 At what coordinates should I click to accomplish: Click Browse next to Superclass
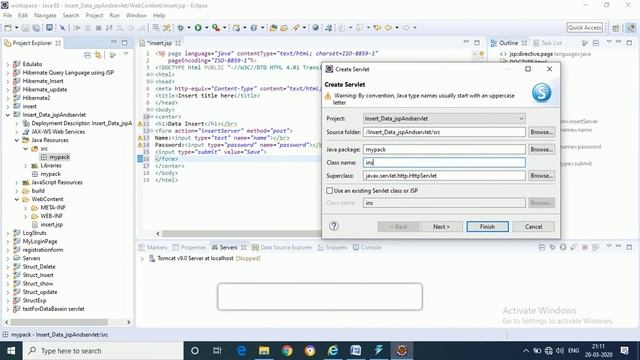(541, 176)
